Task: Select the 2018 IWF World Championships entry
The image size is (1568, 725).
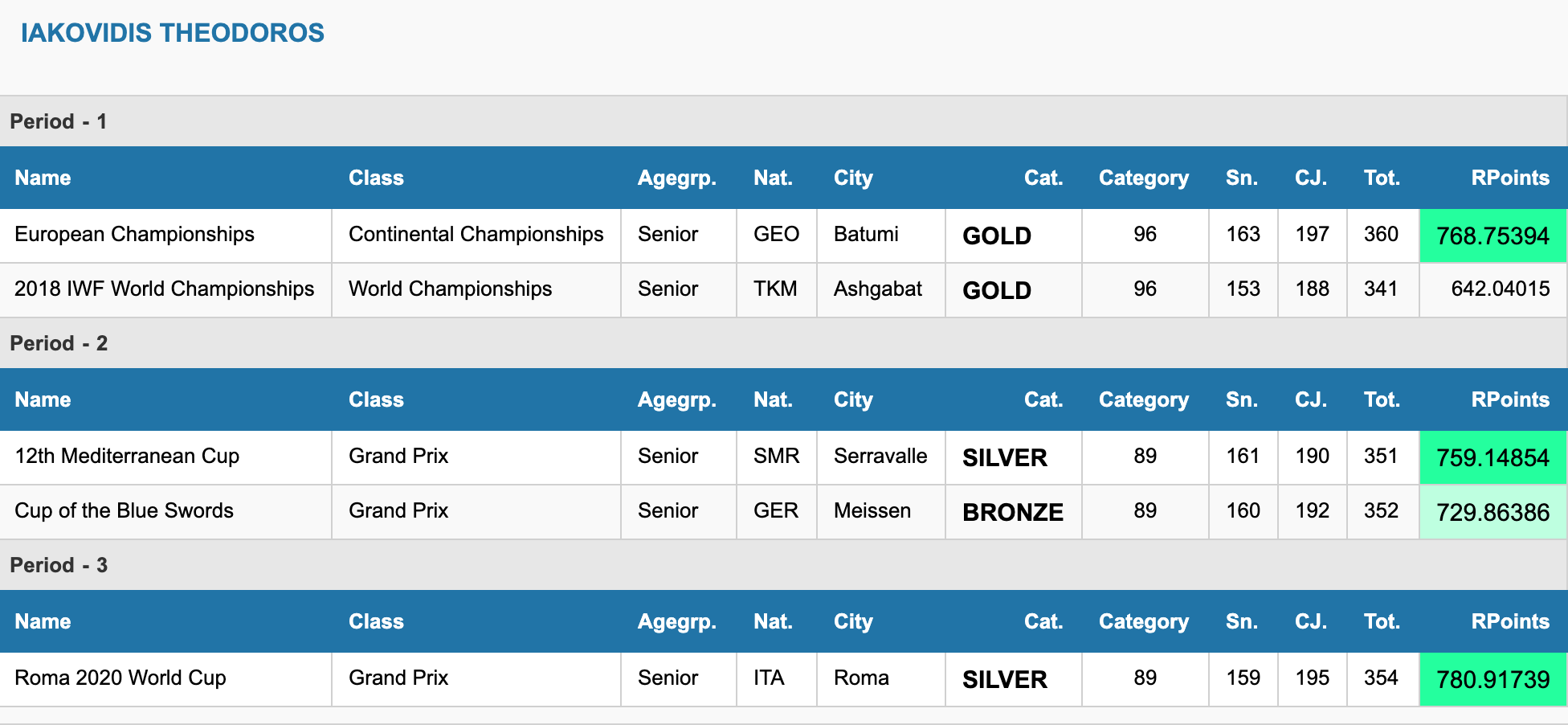Action: [165, 289]
